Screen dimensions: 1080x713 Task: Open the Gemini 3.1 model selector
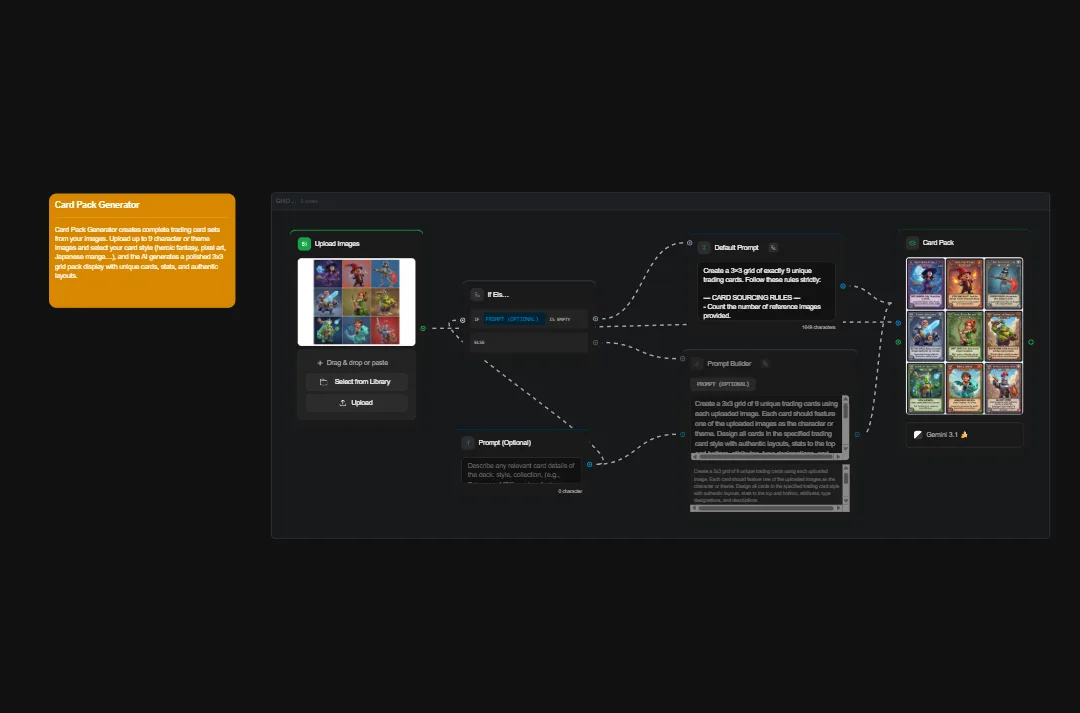(963, 435)
